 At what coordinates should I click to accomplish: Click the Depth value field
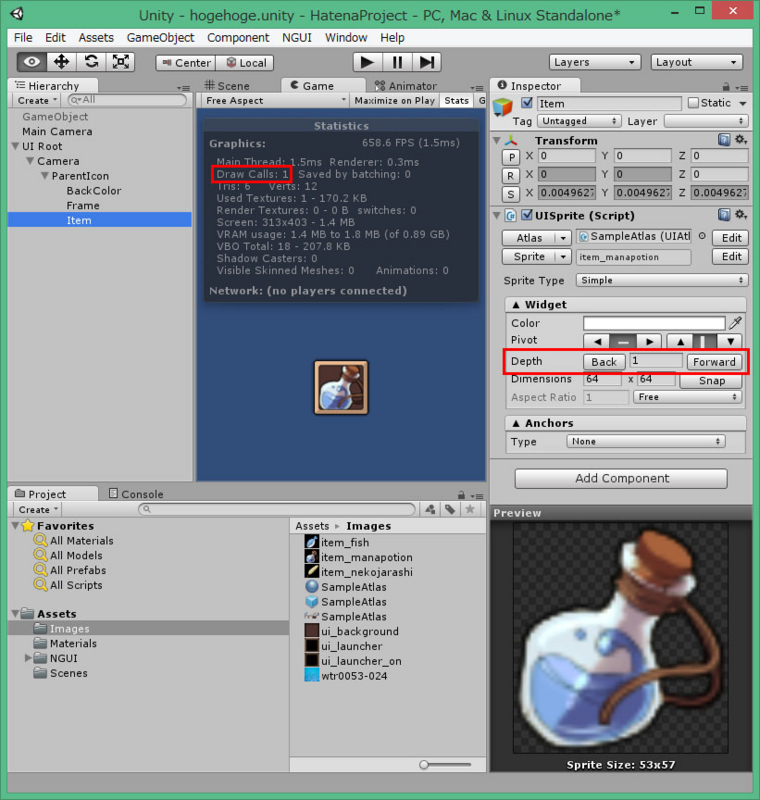(656, 361)
